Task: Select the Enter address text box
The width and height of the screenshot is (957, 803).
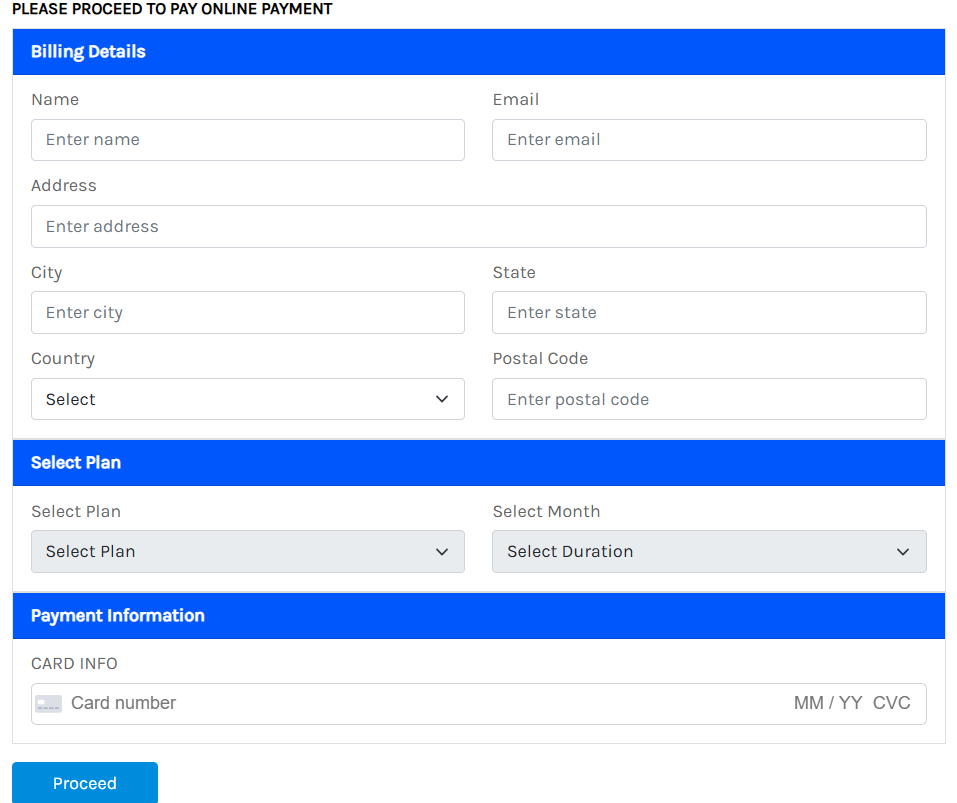Action: 478,226
